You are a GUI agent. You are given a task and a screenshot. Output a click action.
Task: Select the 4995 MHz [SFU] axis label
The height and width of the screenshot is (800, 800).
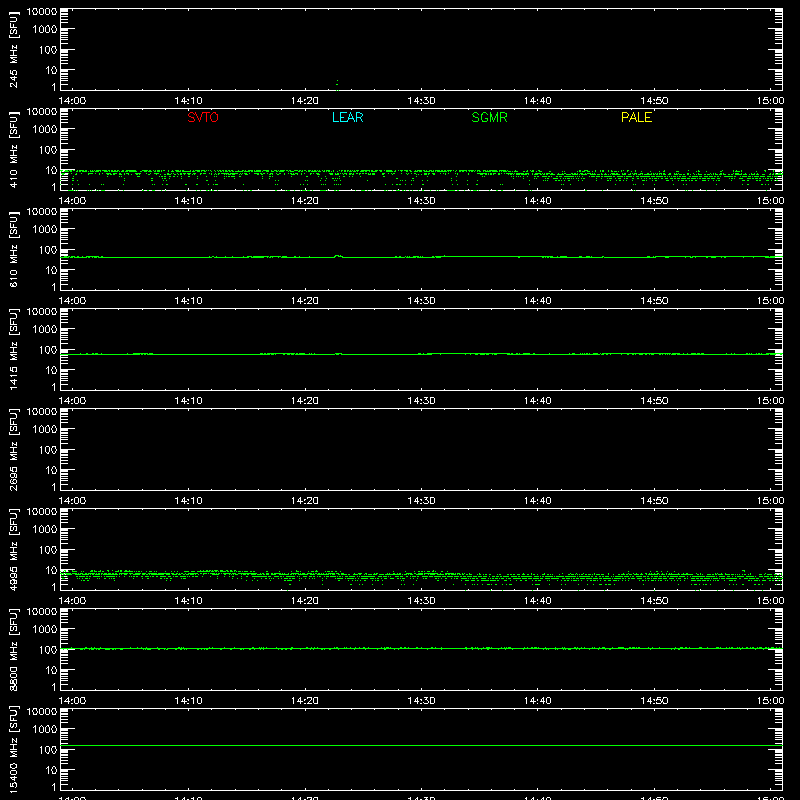[x=14, y=549]
